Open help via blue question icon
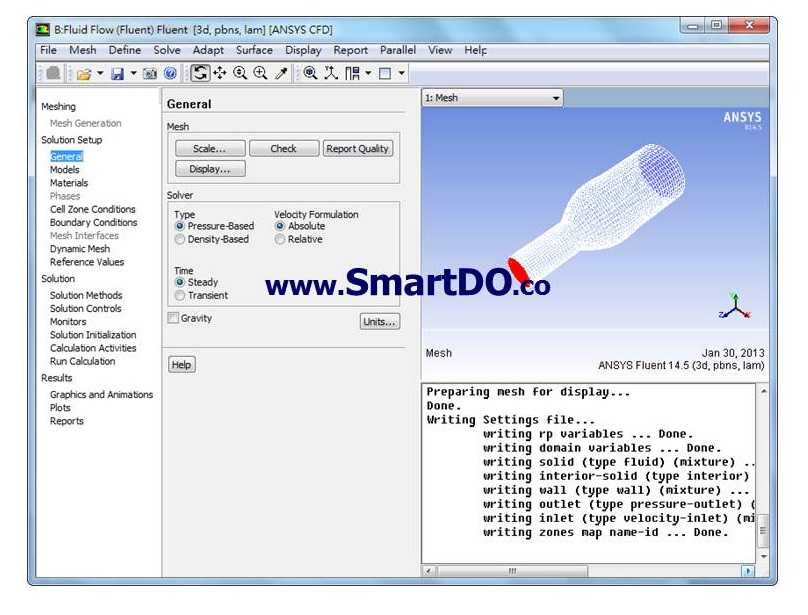The image size is (808, 615). tap(170, 74)
